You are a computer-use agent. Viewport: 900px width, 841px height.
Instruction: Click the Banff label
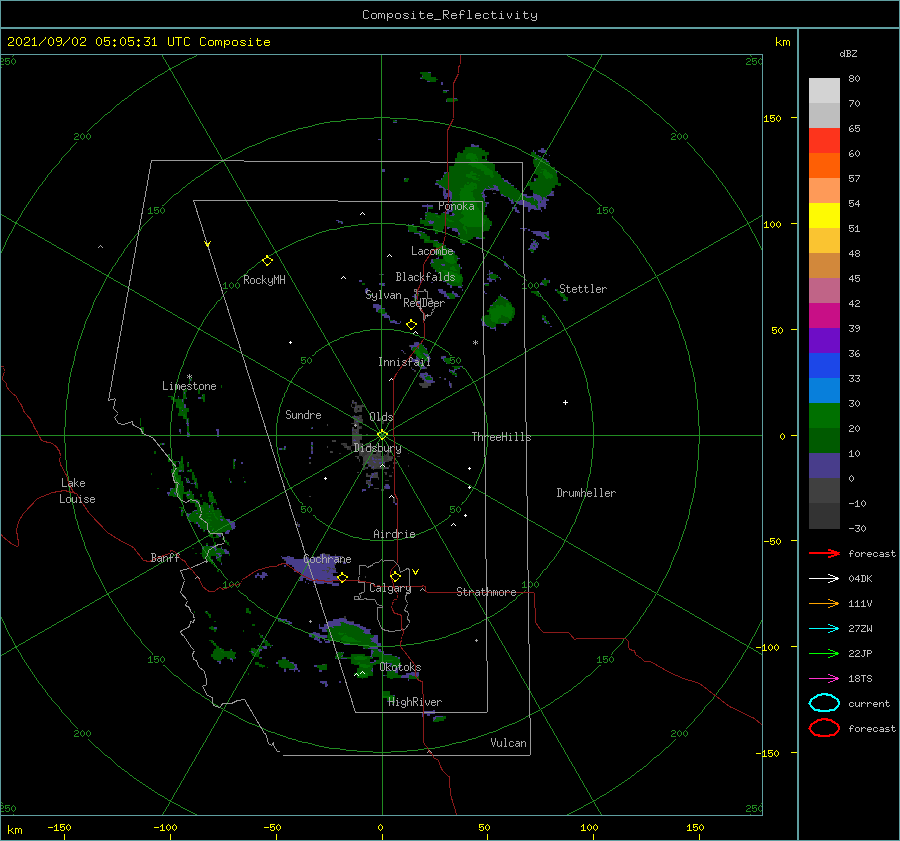pos(165,557)
